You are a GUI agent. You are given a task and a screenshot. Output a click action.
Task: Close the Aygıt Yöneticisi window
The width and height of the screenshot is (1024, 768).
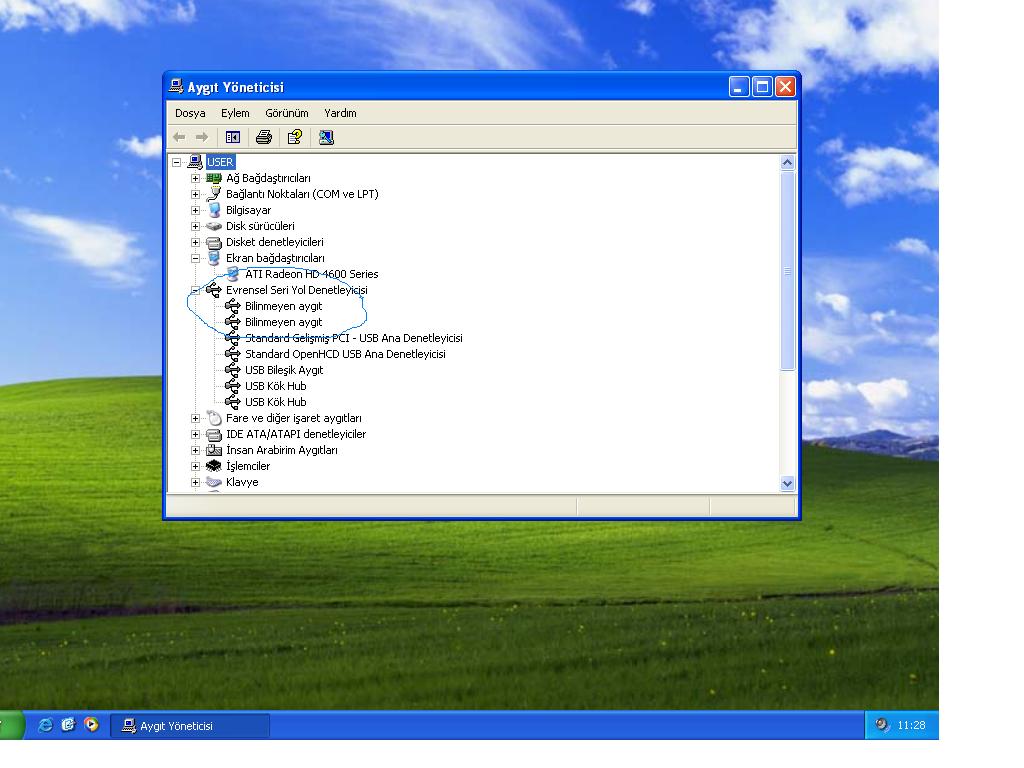click(786, 87)
